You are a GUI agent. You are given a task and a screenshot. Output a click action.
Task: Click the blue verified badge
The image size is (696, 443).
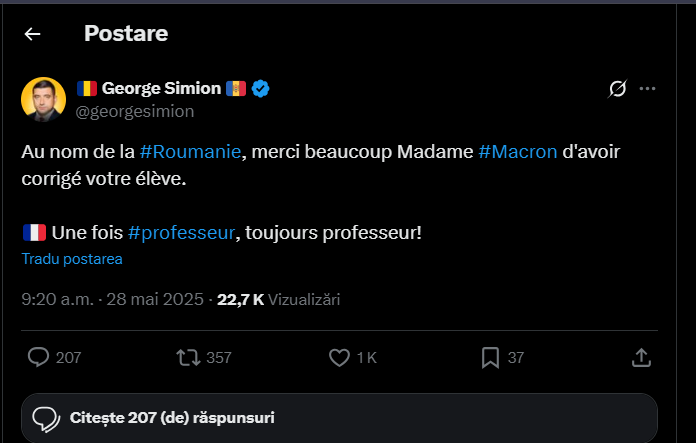(260, 89)
